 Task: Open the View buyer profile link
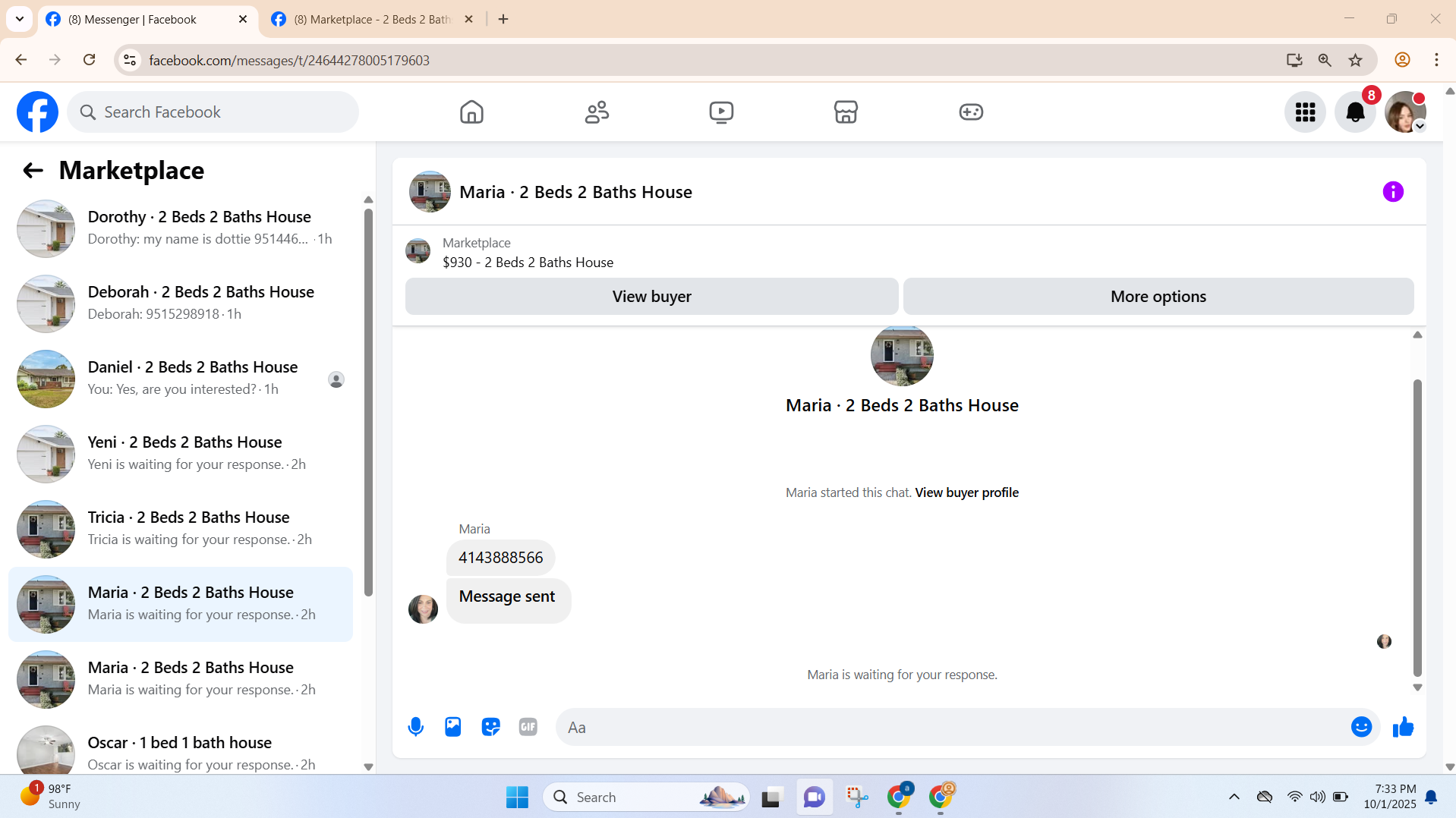click(x=967, y=492)
